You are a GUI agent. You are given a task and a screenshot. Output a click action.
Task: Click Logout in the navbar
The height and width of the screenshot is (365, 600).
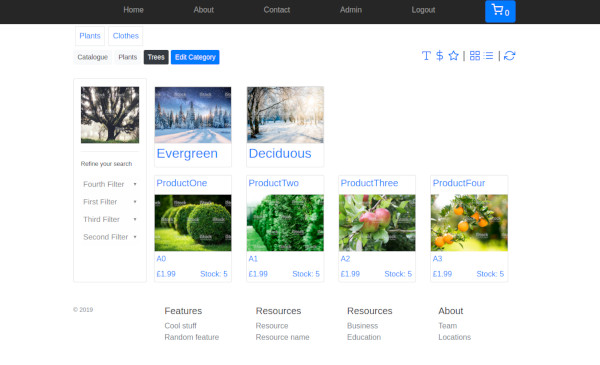point(423,10)
